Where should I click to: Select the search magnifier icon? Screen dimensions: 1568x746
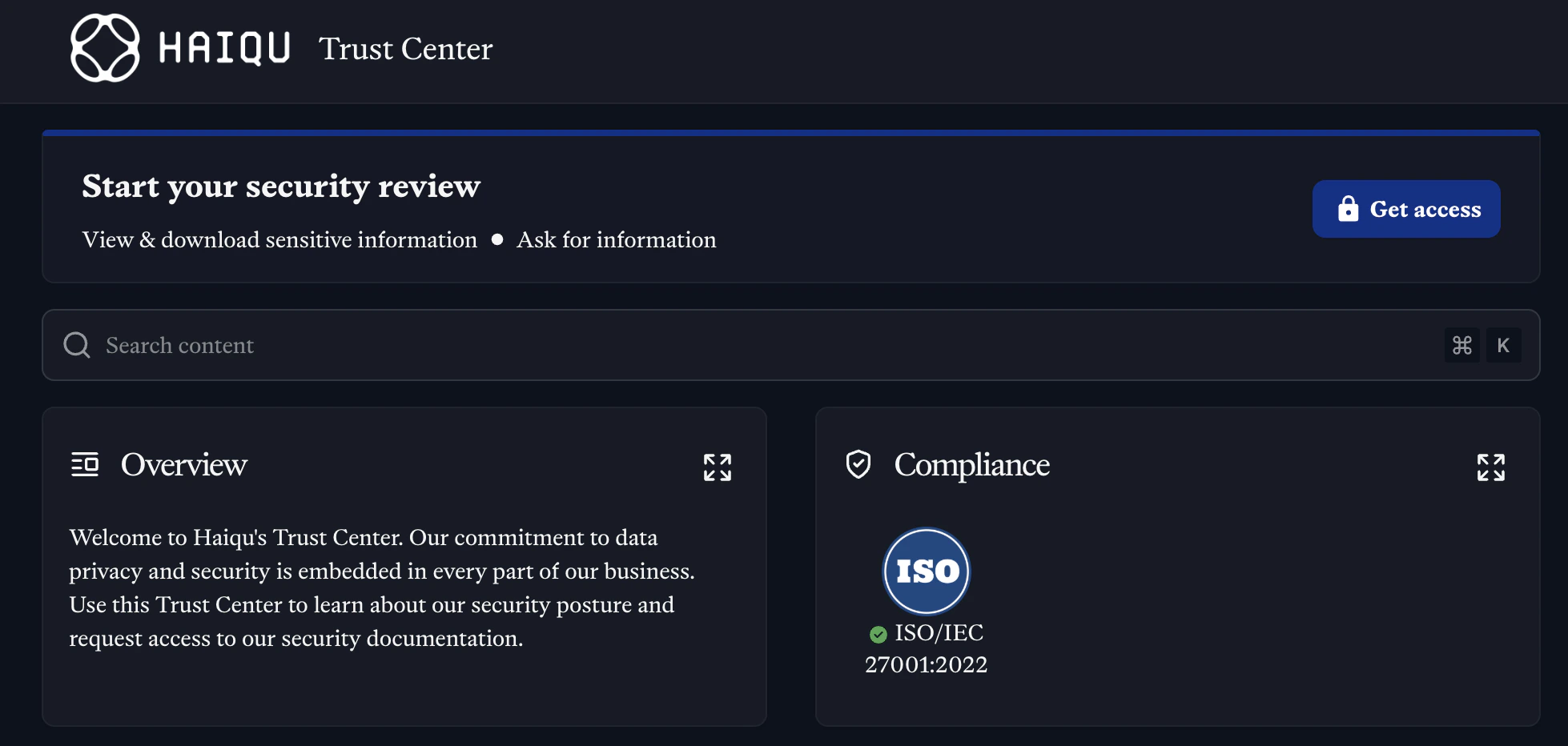(x=76, y=345)
